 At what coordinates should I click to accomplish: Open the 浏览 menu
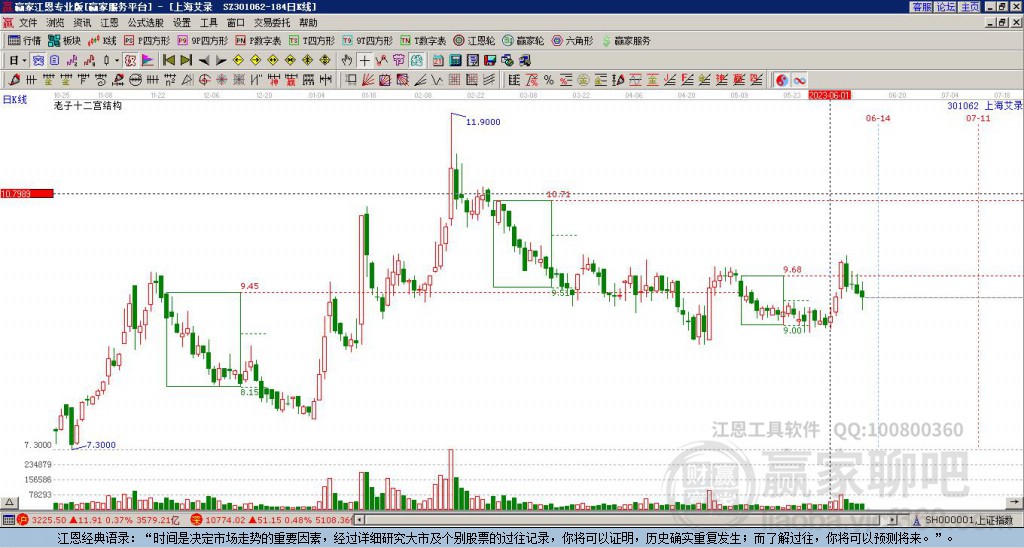55,23
